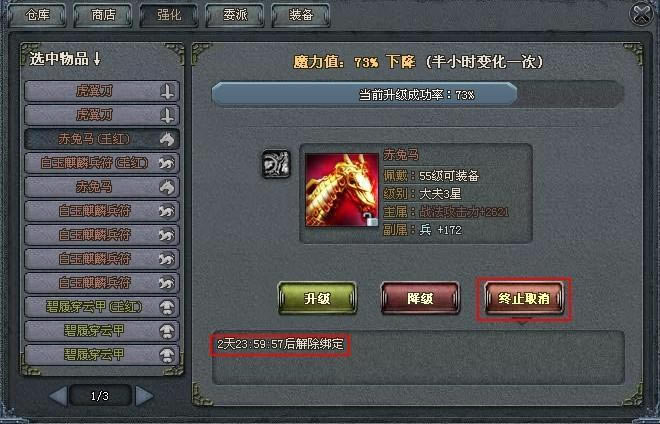
Task: Click the small rune icon beside item portrait
Action: (x=276, y=164)
